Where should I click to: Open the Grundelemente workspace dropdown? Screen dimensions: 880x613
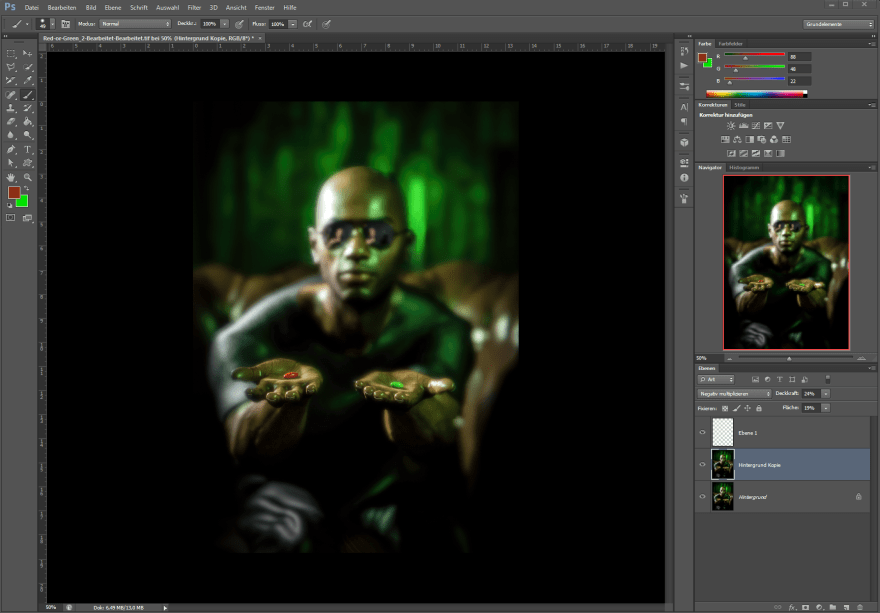(838, 24)
